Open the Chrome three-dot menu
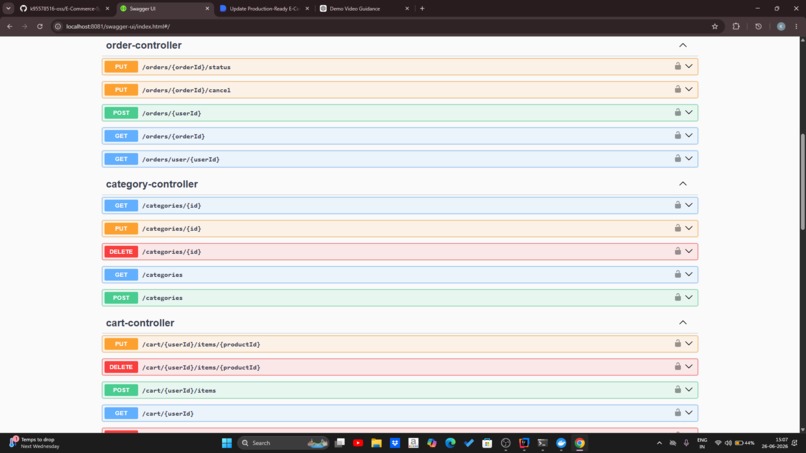Image resolution: width=806 pixels, height=453 pixels. pyautogui.click(x=796, y=26)
